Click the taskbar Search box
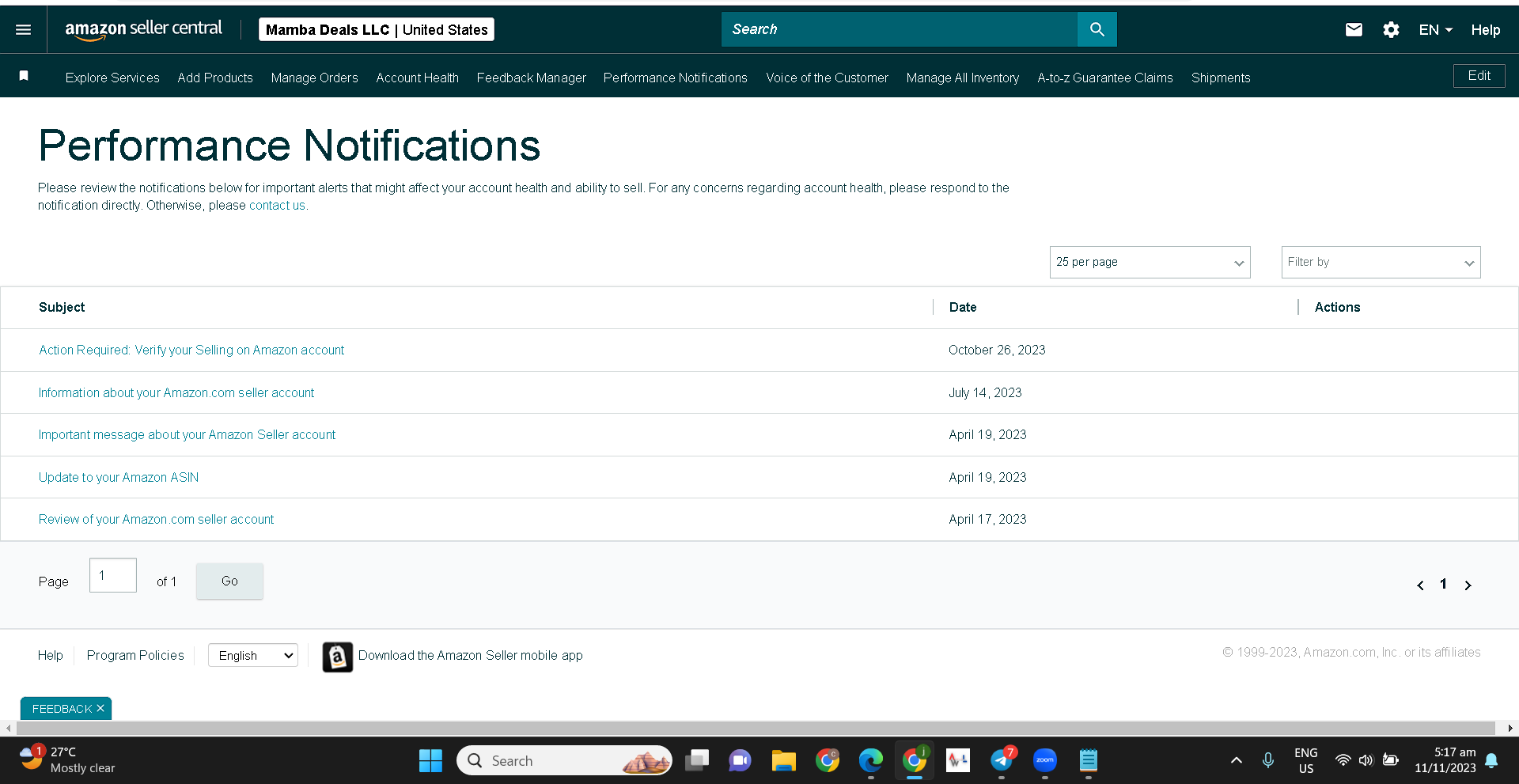This screenshot has height=784, width=1519. coord(564,761)
